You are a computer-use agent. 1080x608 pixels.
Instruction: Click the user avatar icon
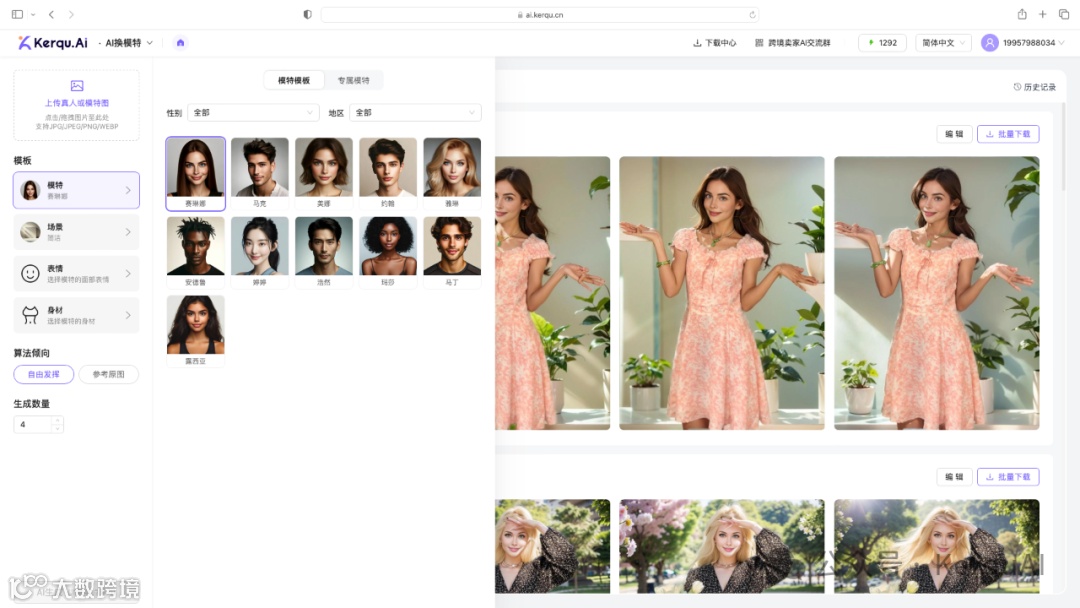990,43
